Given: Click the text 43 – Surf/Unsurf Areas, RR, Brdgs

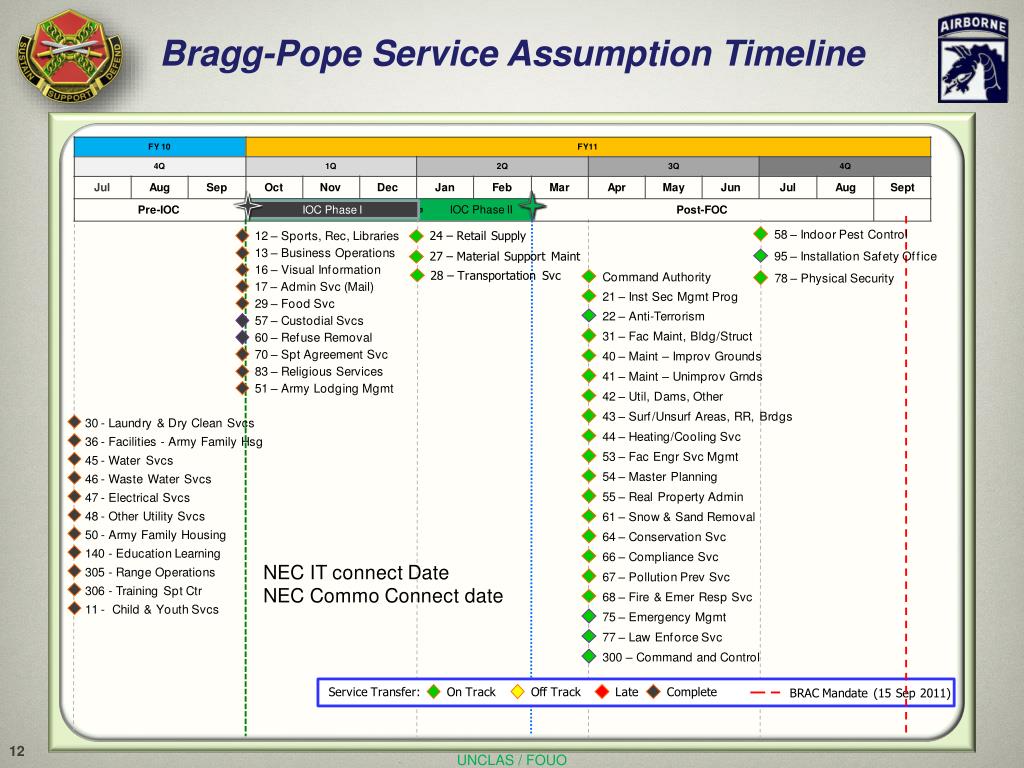Looking at the screenshot, I should click(697, 417).
